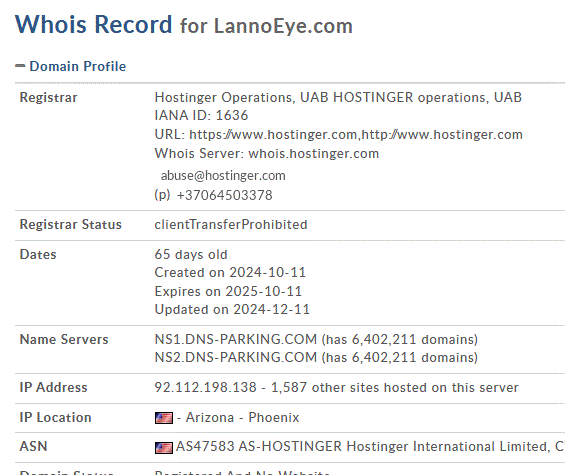
Task: Select the LannoEye.com domain title
Action: click(283, 26)
